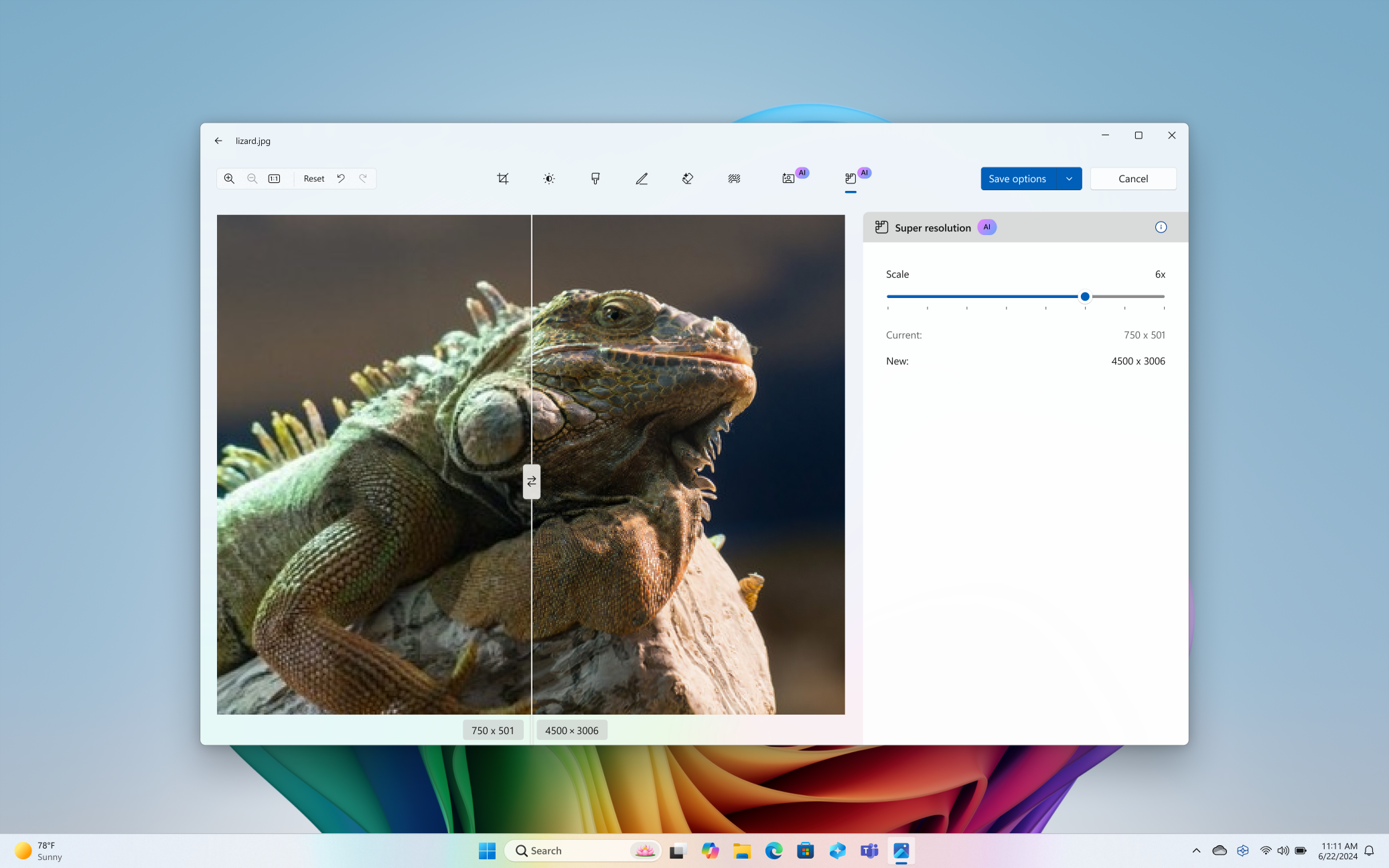Click the Reset button
The image size is (1389, 868).
(314, 178)
